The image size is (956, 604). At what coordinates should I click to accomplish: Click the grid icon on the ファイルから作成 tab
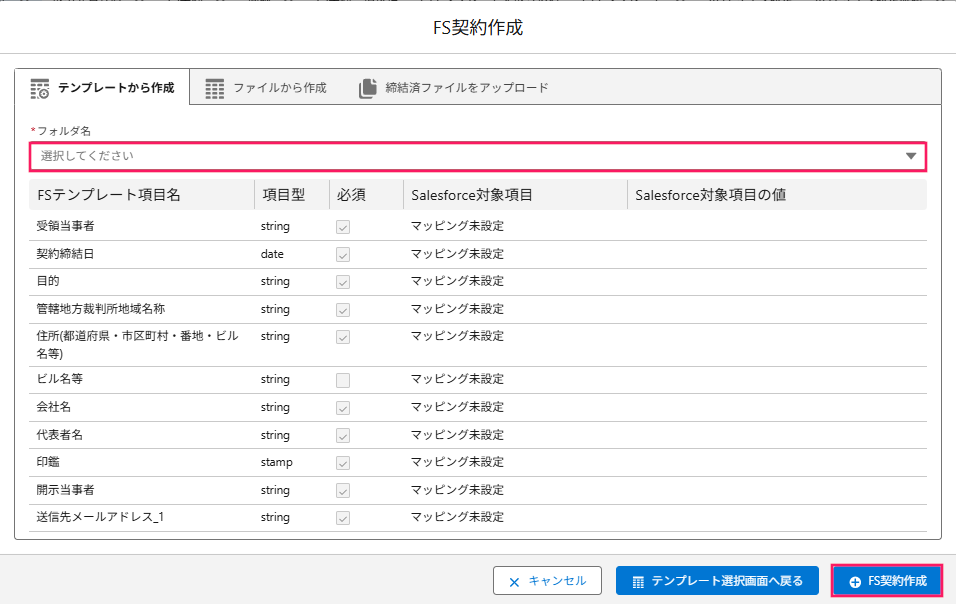(215, 88)
